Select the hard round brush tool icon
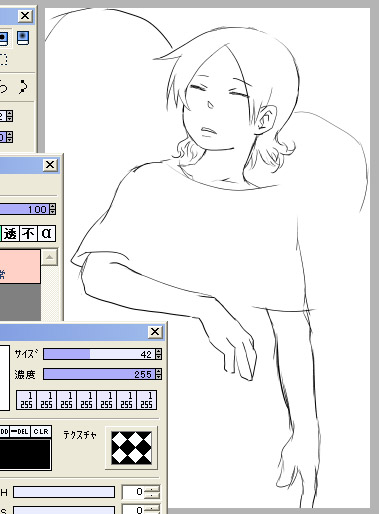Screen dimensions: 379x514 (3, 38)
